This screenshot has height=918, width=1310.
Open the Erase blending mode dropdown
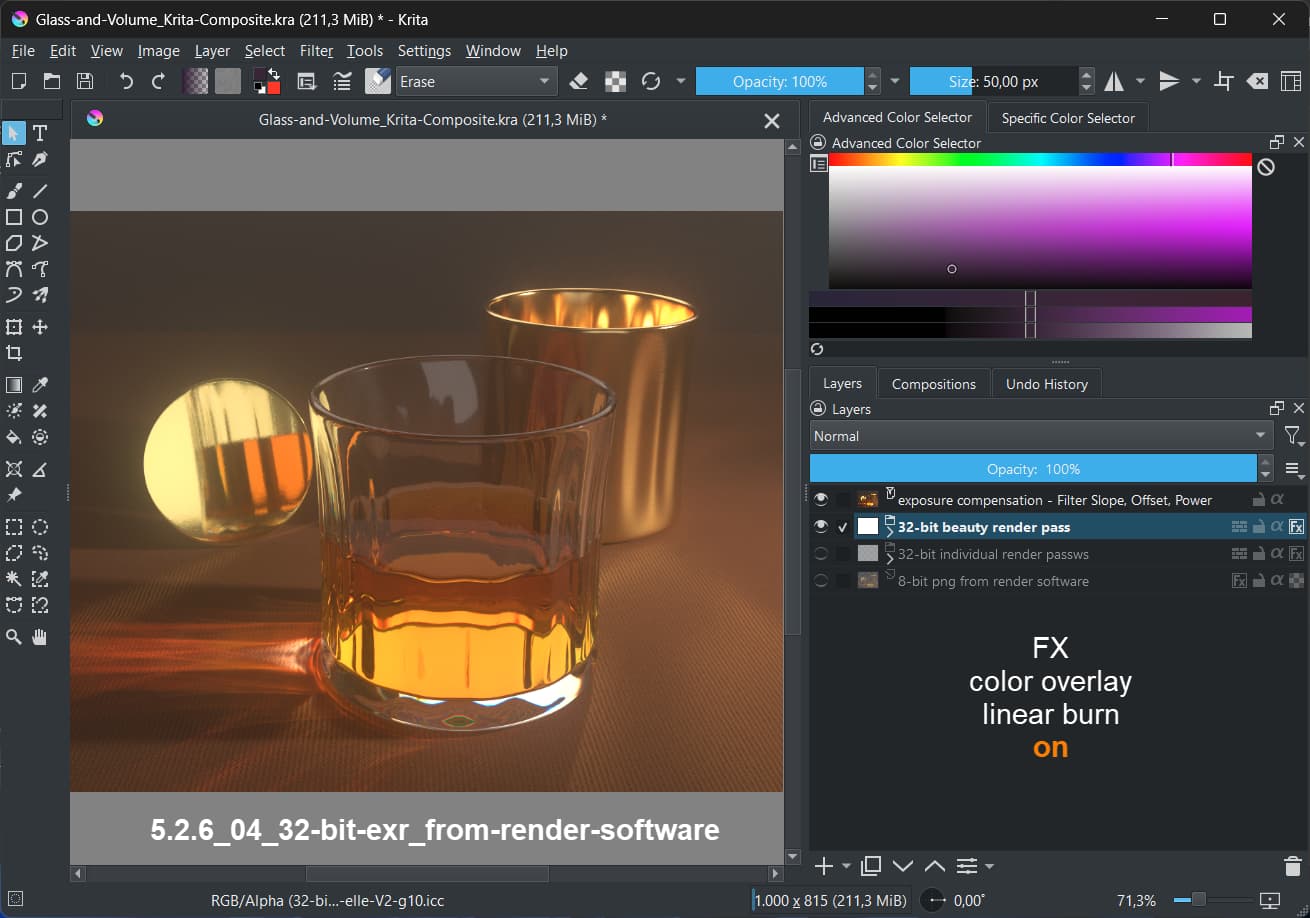[475, 82]
